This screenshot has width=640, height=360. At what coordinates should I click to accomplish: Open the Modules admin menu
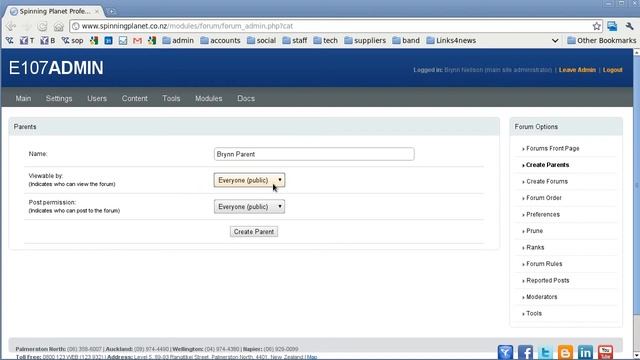[209, 98]
